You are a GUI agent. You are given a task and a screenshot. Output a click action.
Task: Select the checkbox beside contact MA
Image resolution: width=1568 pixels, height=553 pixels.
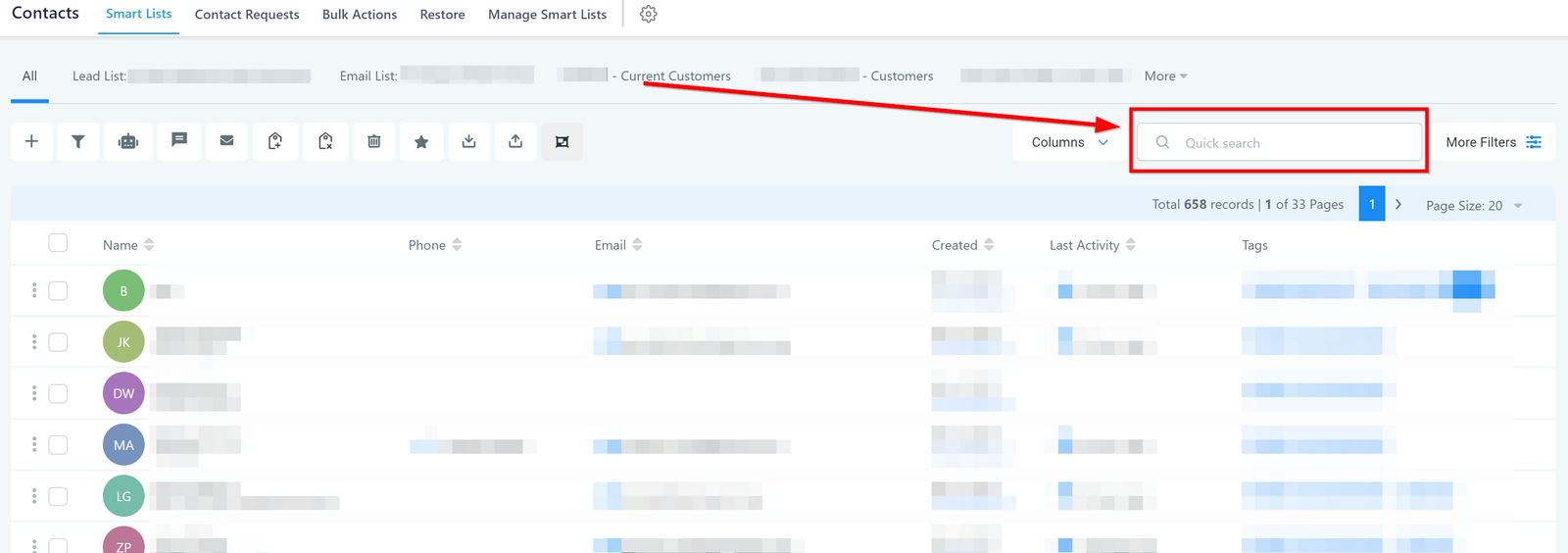click(x=58, y=445)
